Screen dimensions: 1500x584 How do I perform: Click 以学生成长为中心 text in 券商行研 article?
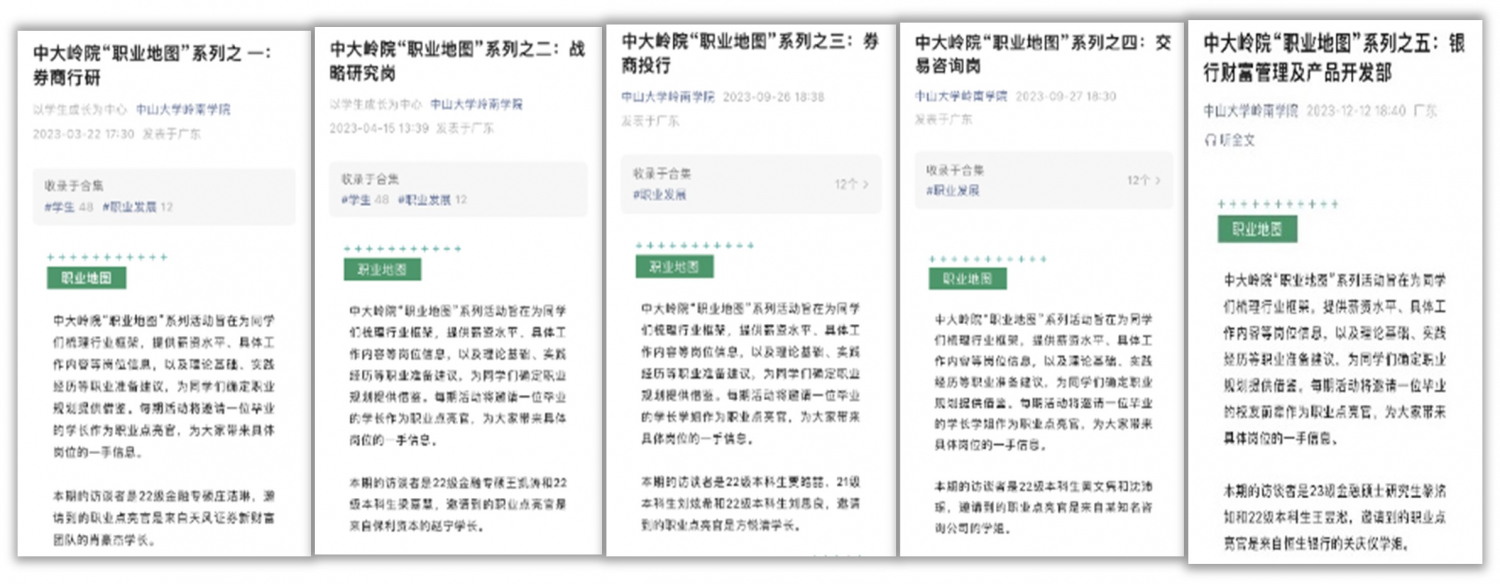pyautogui.click(x=79, y=110)
